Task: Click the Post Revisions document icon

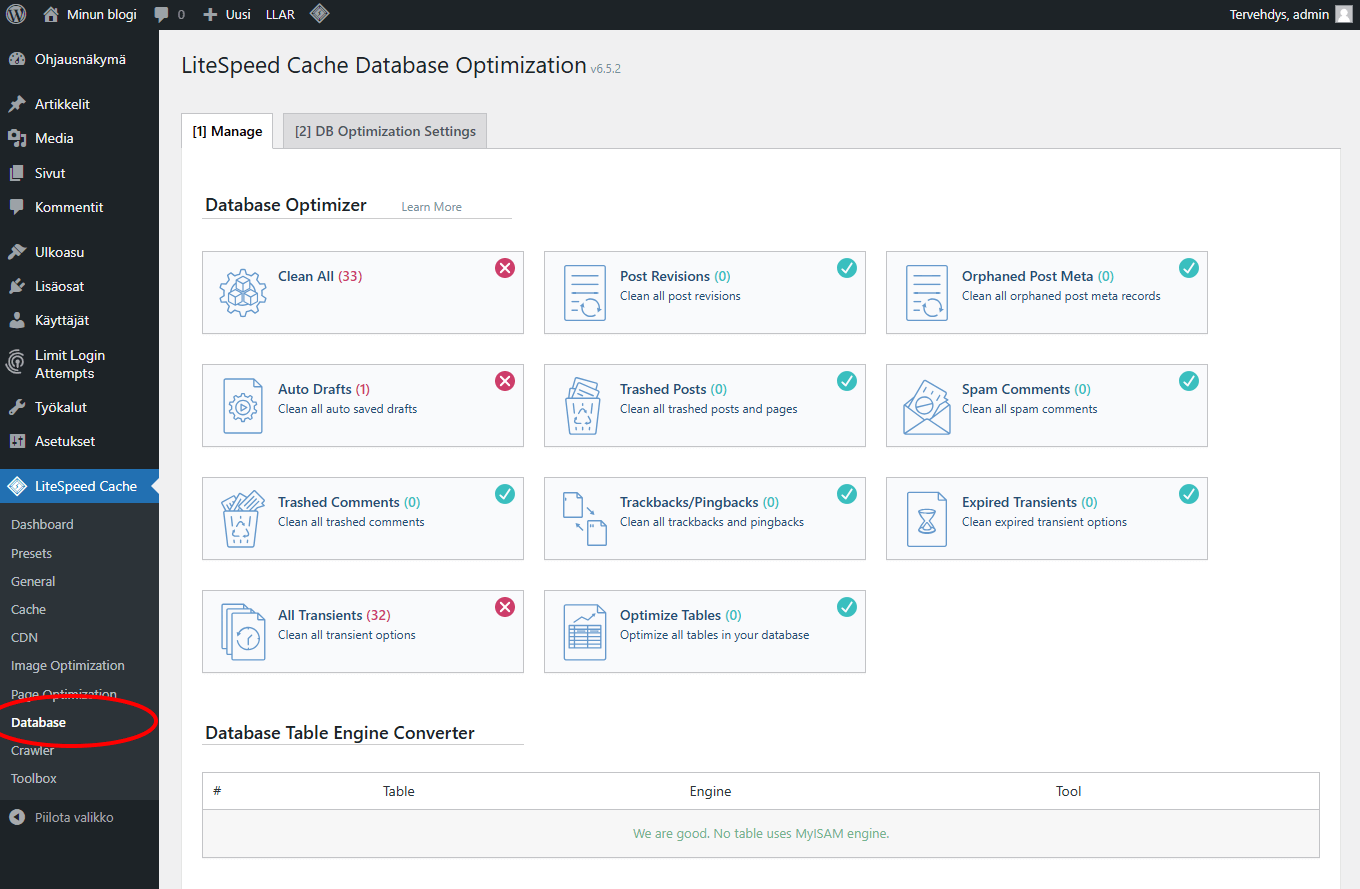Action: pyautogui.click(x=585, y=293)
